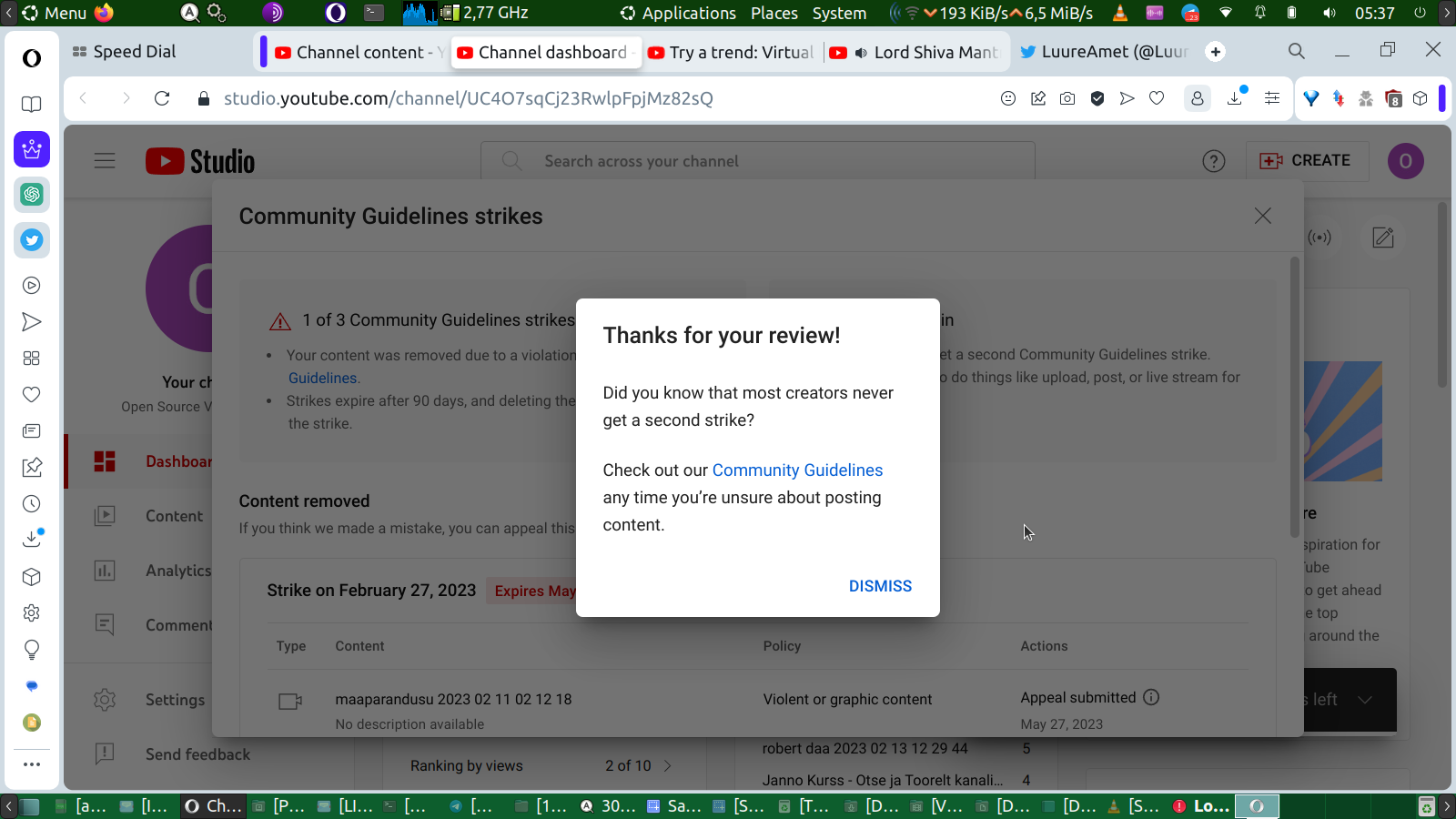The height and width of the screenshot is (819, 1456).
Task: Open the YouTube Studio hamburger menu
Action: pos(105,161)
